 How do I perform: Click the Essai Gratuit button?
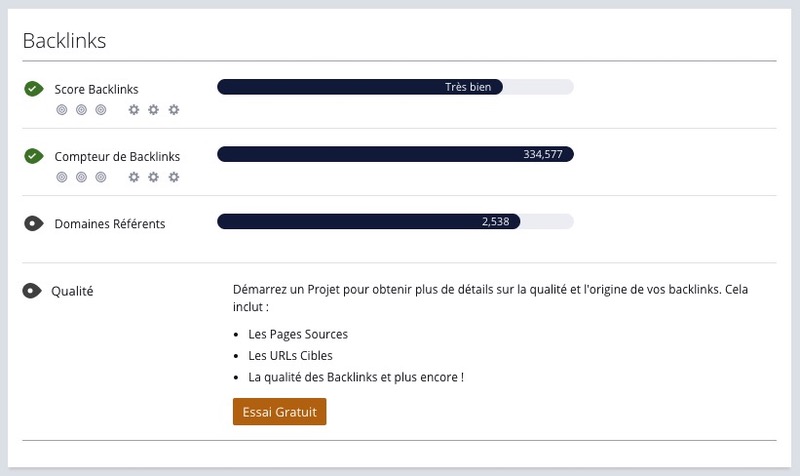(x=279, y=411)
